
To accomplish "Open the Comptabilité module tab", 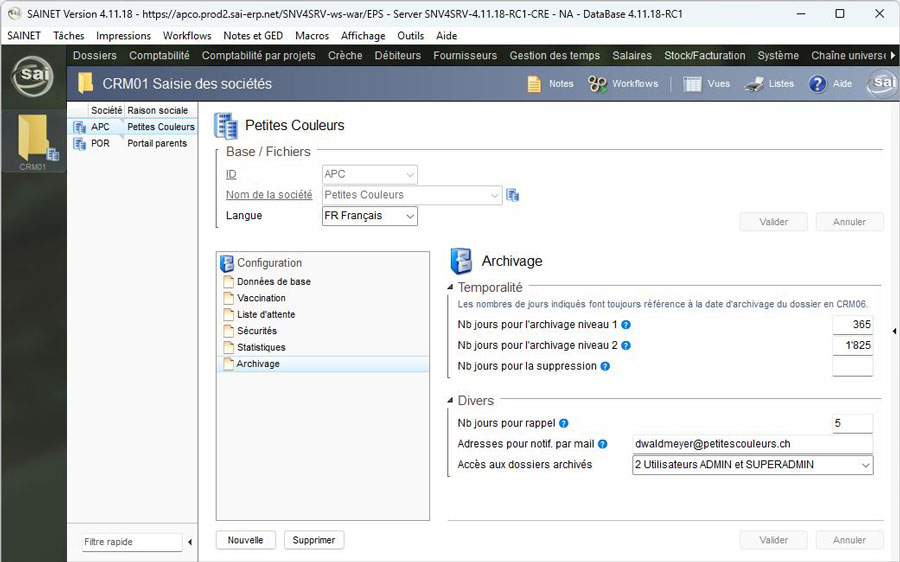I will click(159, 56).
